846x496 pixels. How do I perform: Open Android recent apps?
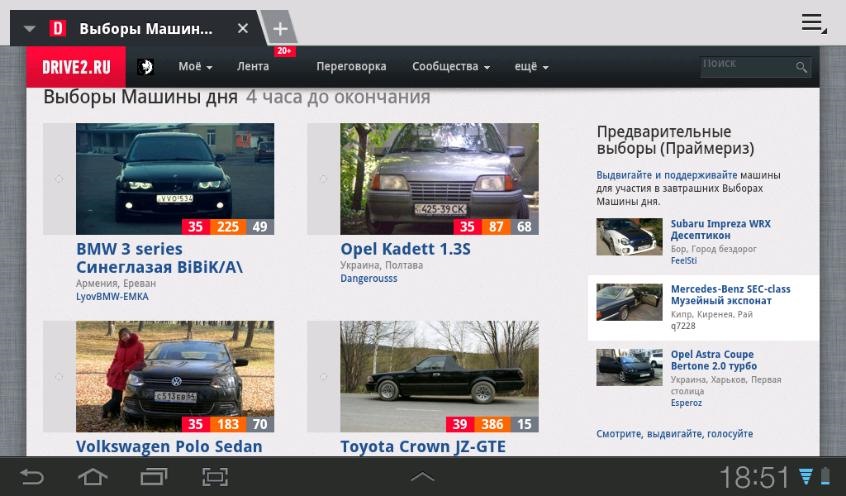click(154, 477)
